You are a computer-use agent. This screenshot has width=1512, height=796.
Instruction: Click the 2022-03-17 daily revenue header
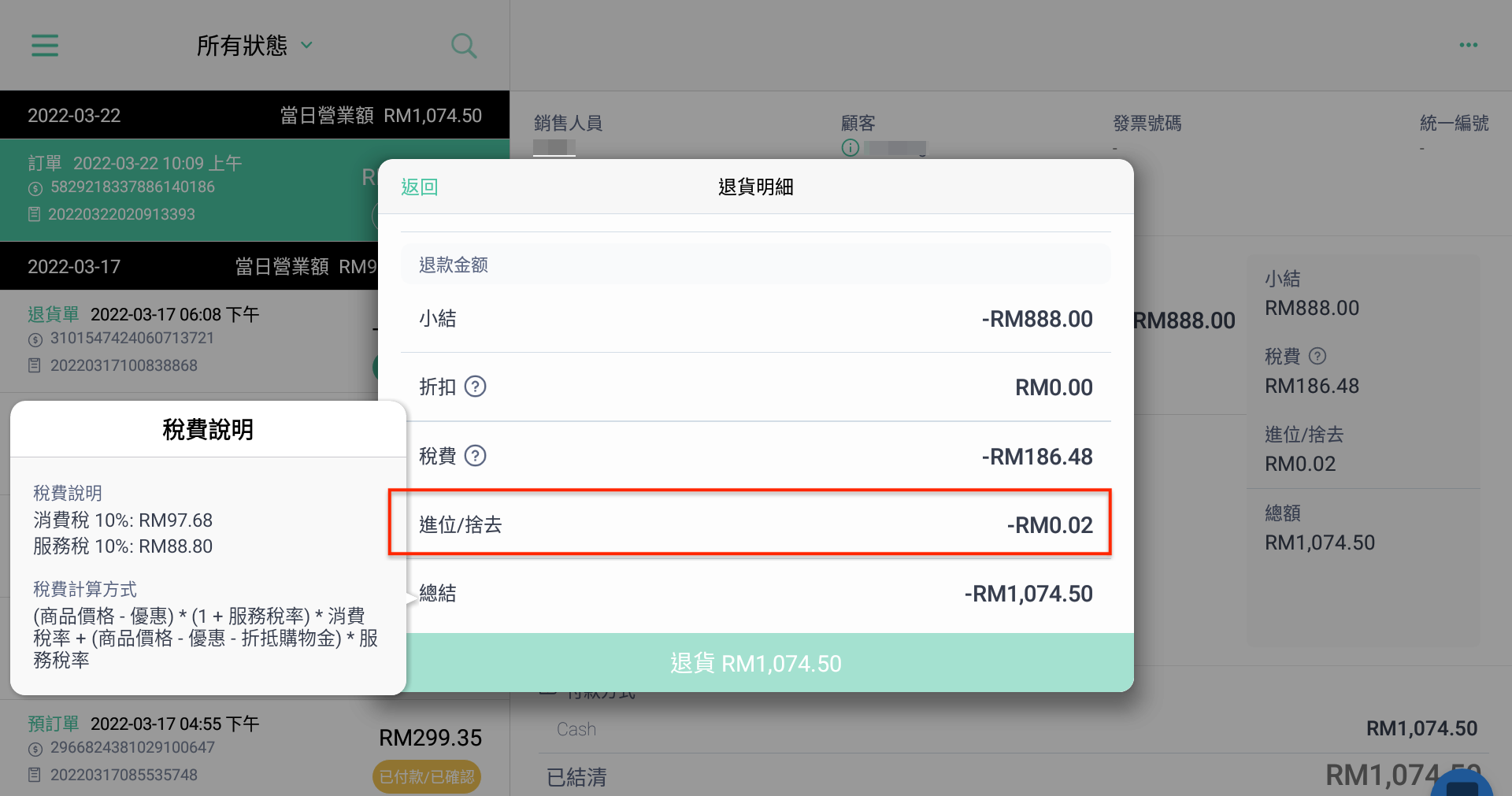point(189,266)
